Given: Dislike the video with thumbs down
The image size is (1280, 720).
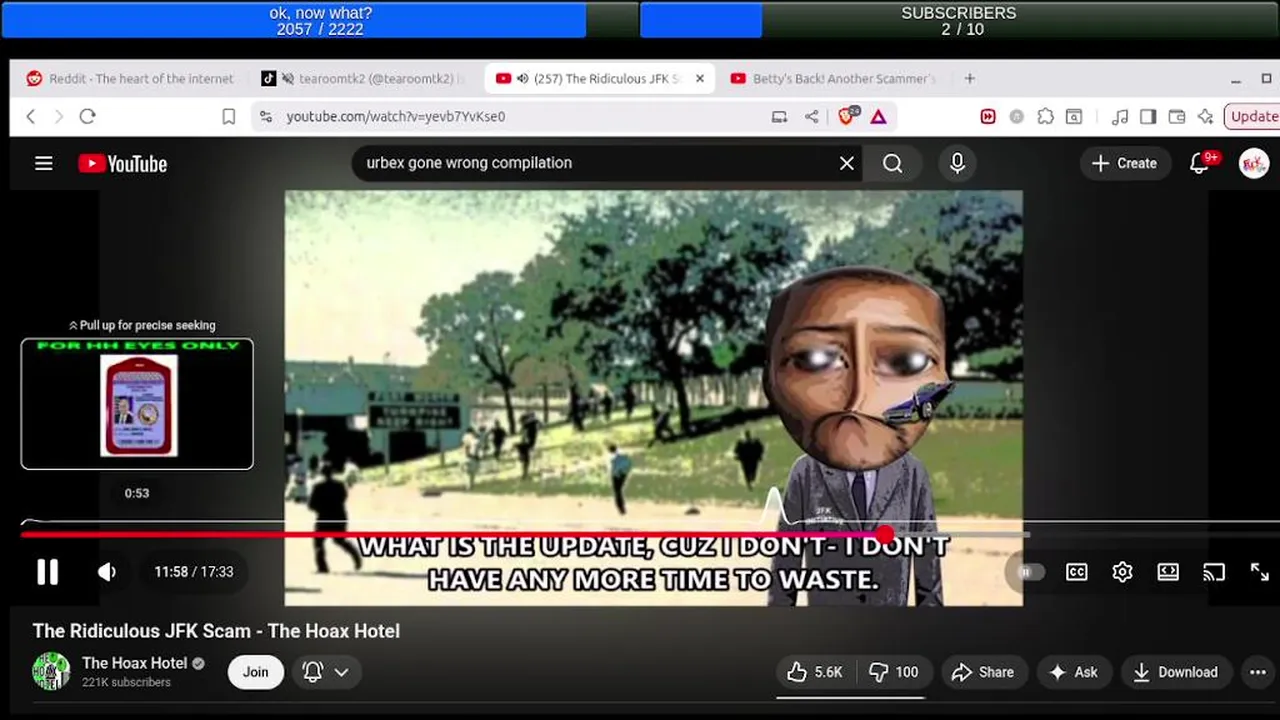Looking at the screenshot, I should [x=893, y=672].
